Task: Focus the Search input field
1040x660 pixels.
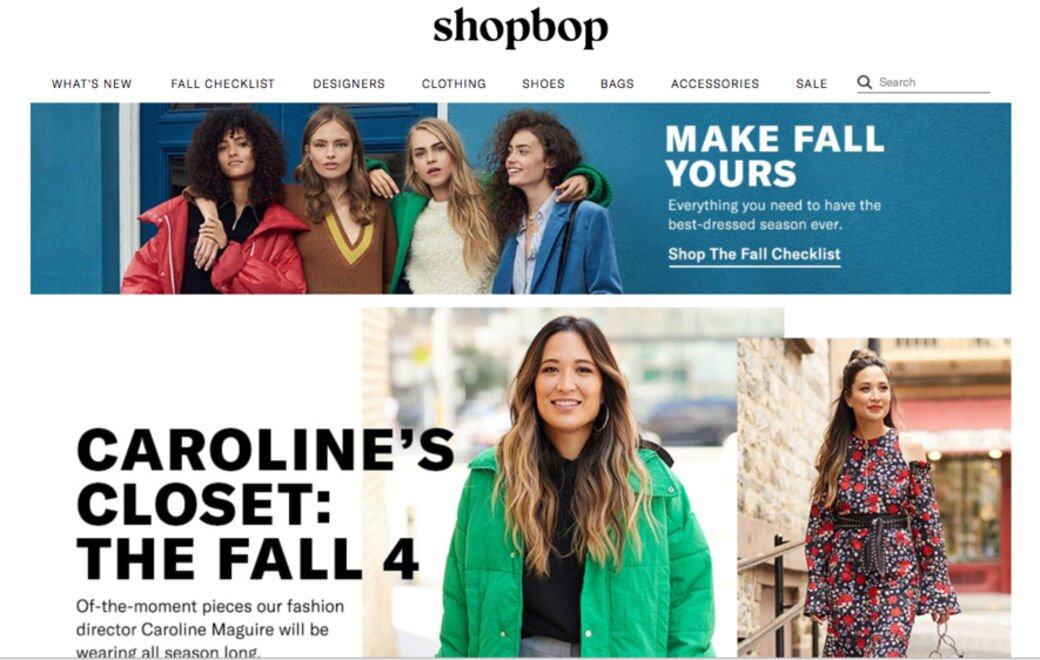Action: pos(933,82)
